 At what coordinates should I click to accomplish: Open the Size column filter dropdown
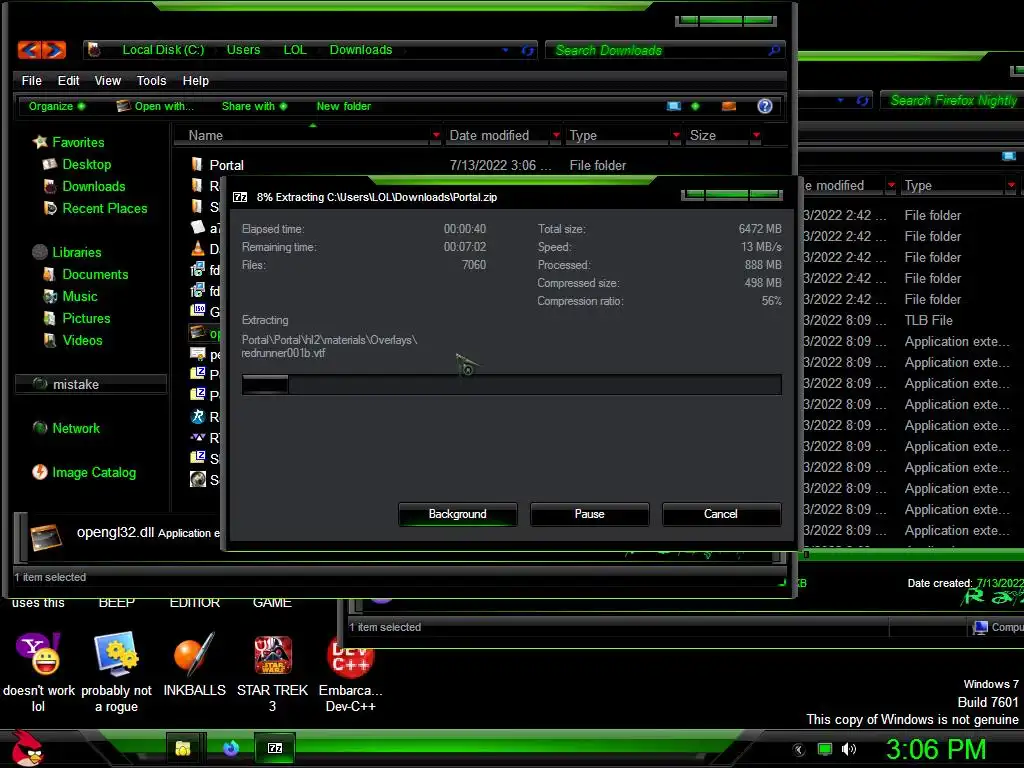[x=756, y=135]
